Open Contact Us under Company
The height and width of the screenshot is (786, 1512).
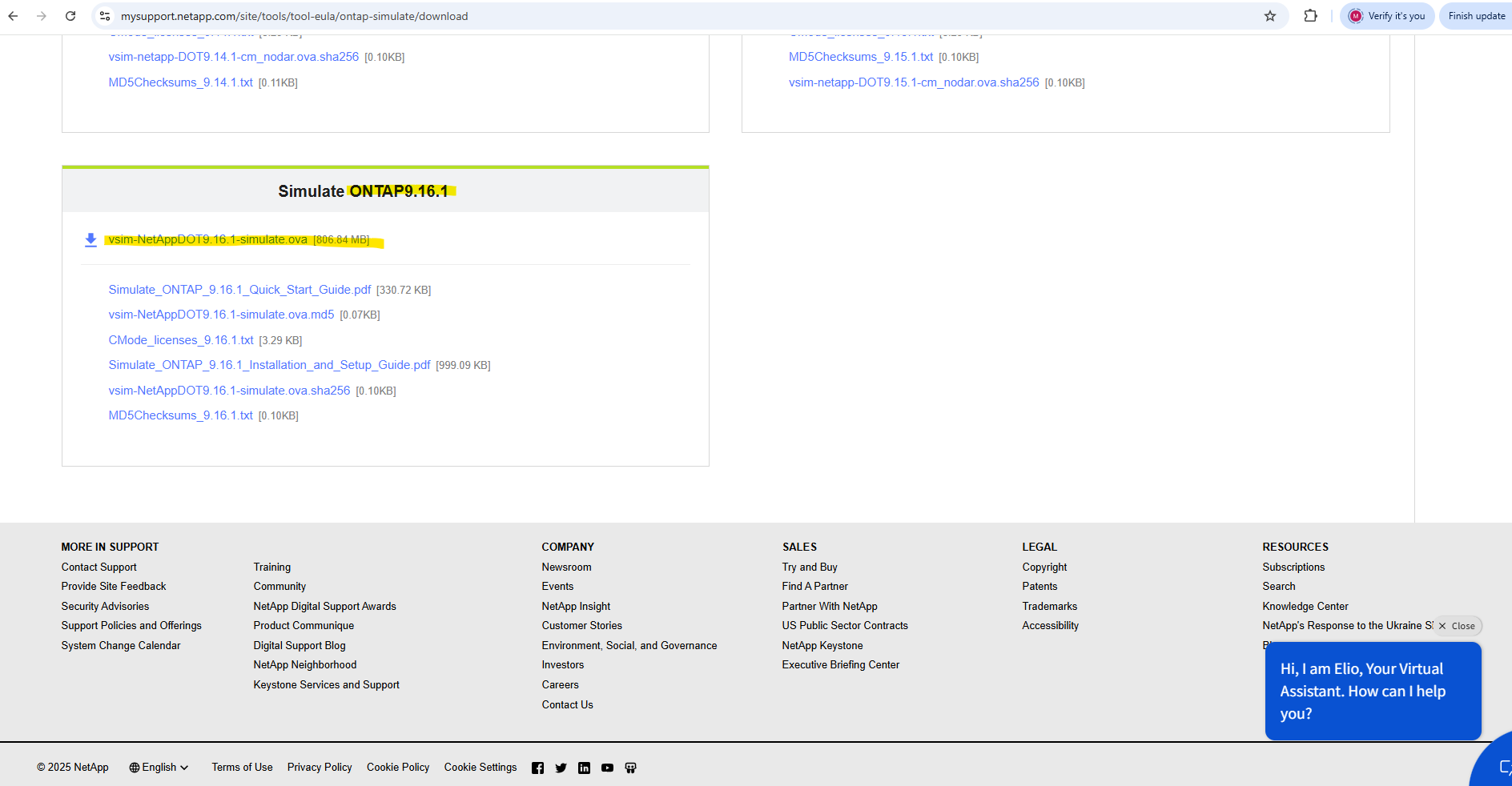pyautogui.click(x=567, y=704)
